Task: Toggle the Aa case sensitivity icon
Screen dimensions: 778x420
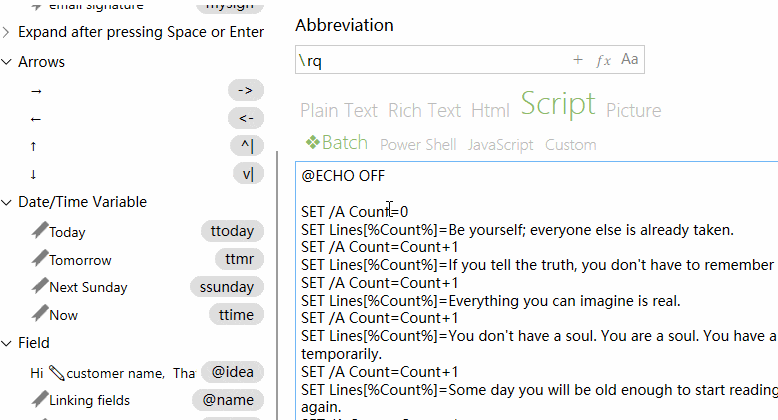Action: 630,60
